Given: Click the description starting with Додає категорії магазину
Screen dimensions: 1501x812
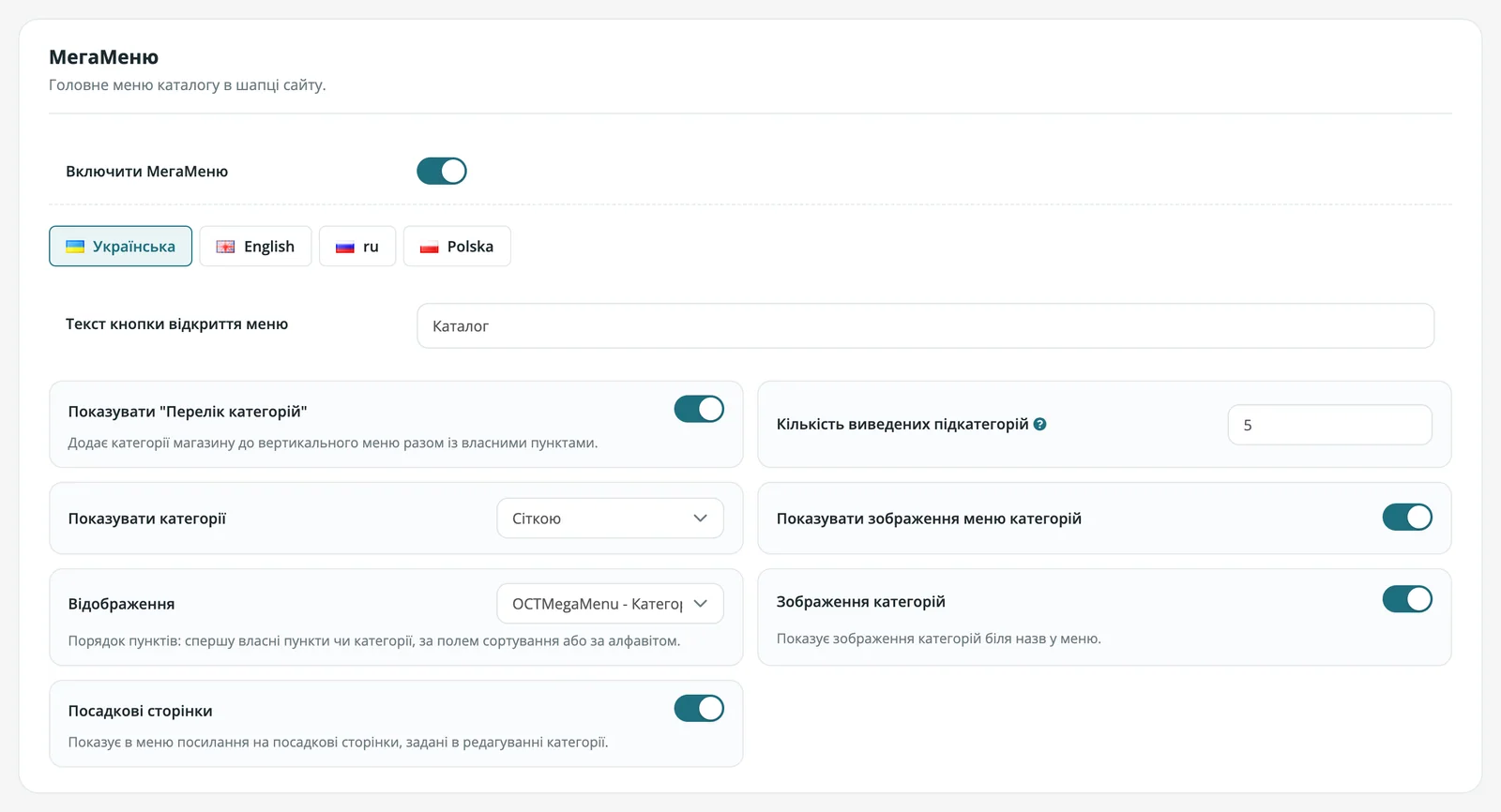Looking at the screenshot, I should pos(332,443).
